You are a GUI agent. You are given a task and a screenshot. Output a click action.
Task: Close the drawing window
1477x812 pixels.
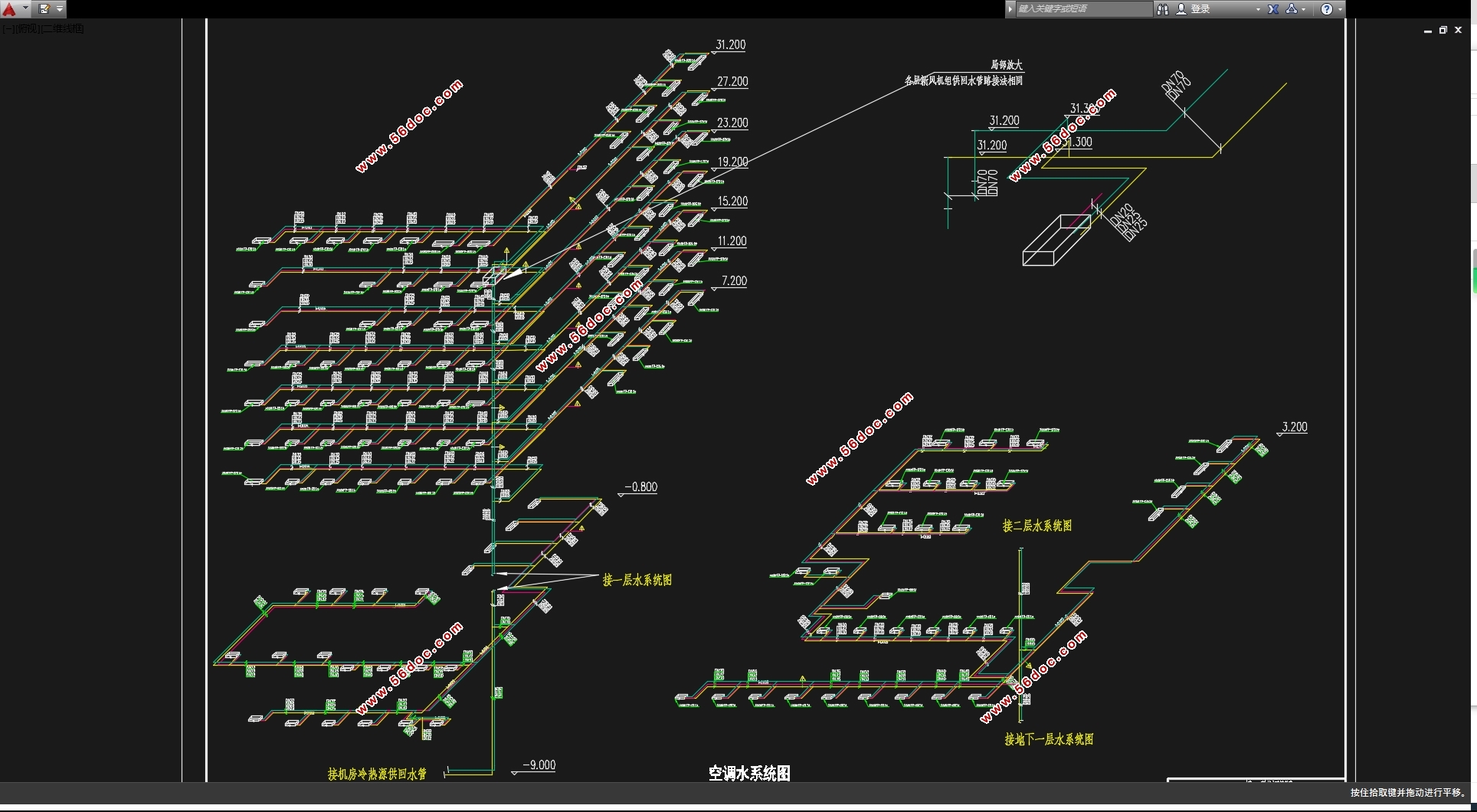tap(1459, 31)
